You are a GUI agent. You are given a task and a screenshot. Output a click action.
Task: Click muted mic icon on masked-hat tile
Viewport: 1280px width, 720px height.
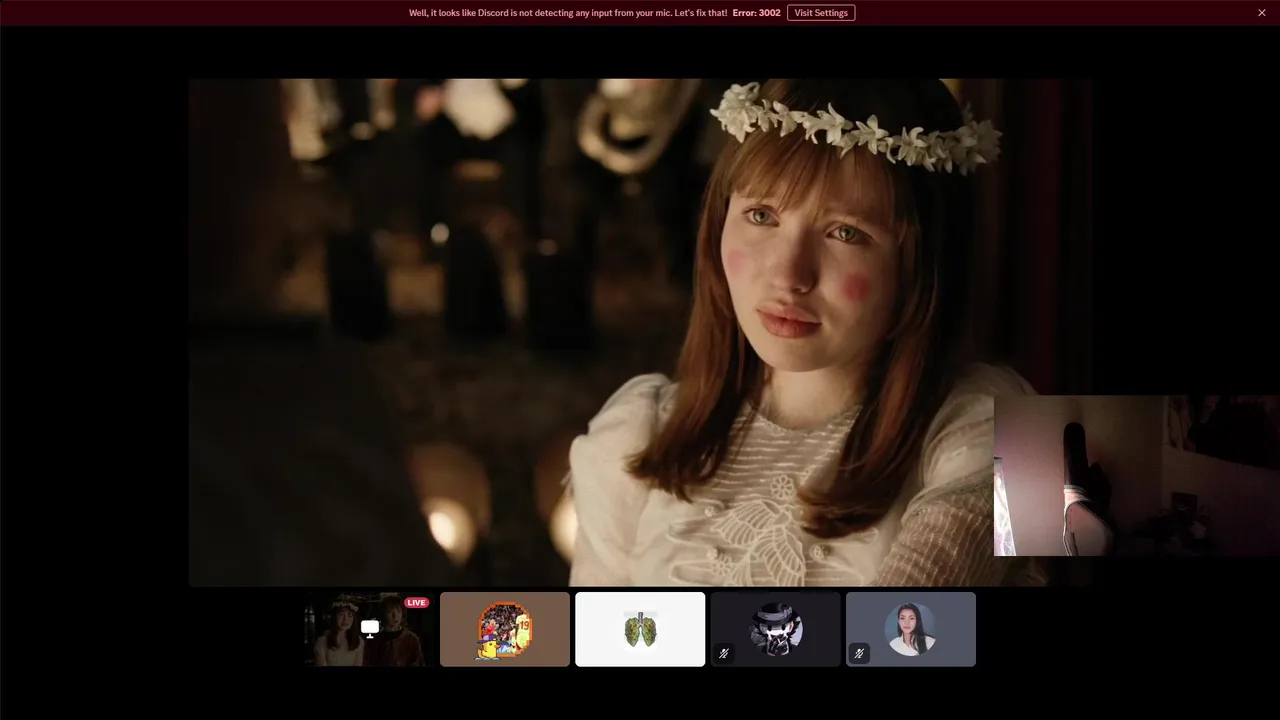[x=724, y=653]
